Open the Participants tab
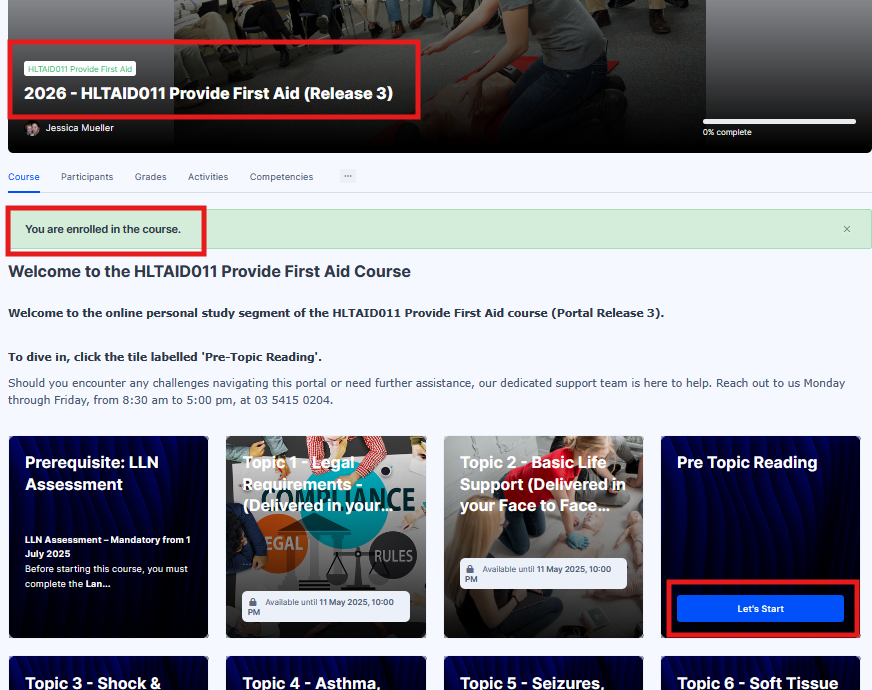The height and width of the screenshot is (690, 872). coord(87,177)
